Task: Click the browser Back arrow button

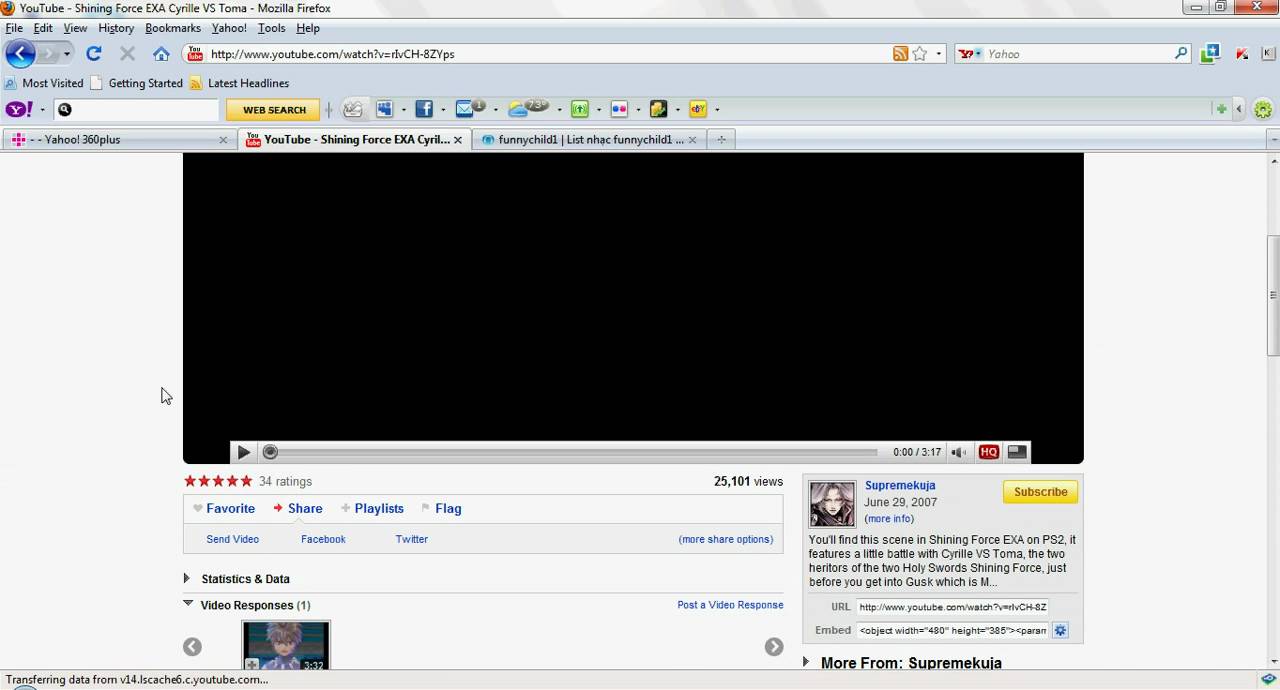Action: (x=20, y=54)
